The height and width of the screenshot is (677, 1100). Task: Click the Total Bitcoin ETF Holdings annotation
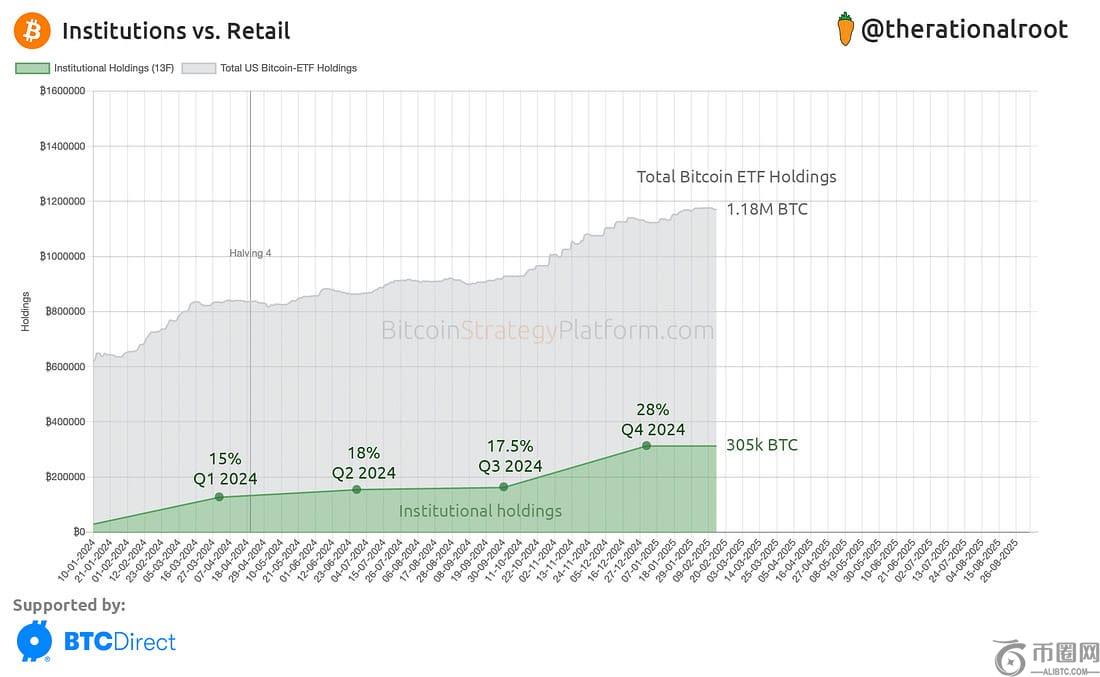click(x=736, y=177)
